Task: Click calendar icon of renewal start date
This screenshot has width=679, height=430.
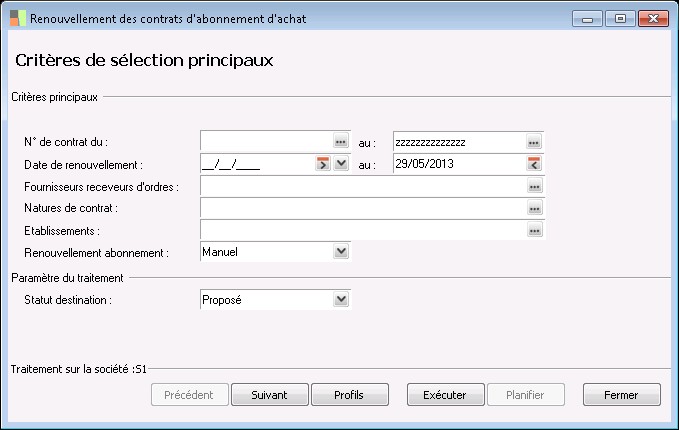Action: (x=323, y=164)
